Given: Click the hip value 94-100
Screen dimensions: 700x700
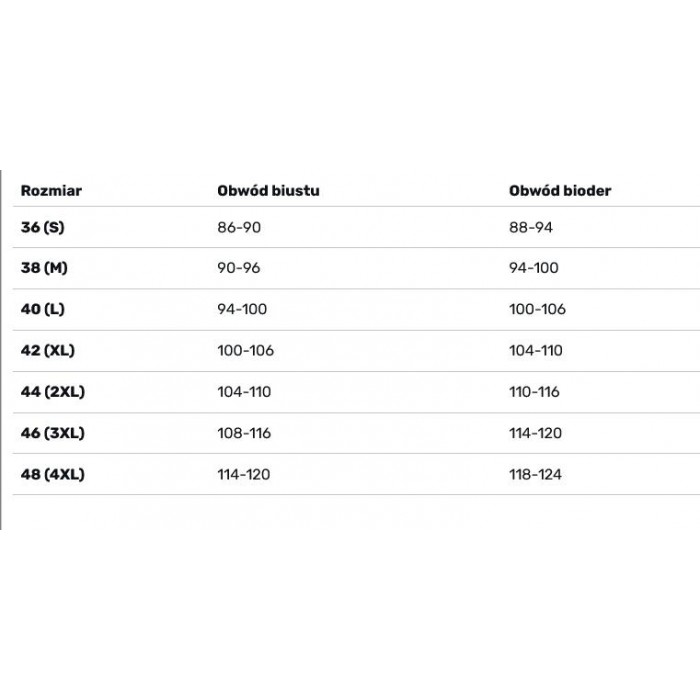Looking at the screenshot, I should pyautogui.click(x=533, y=268).
